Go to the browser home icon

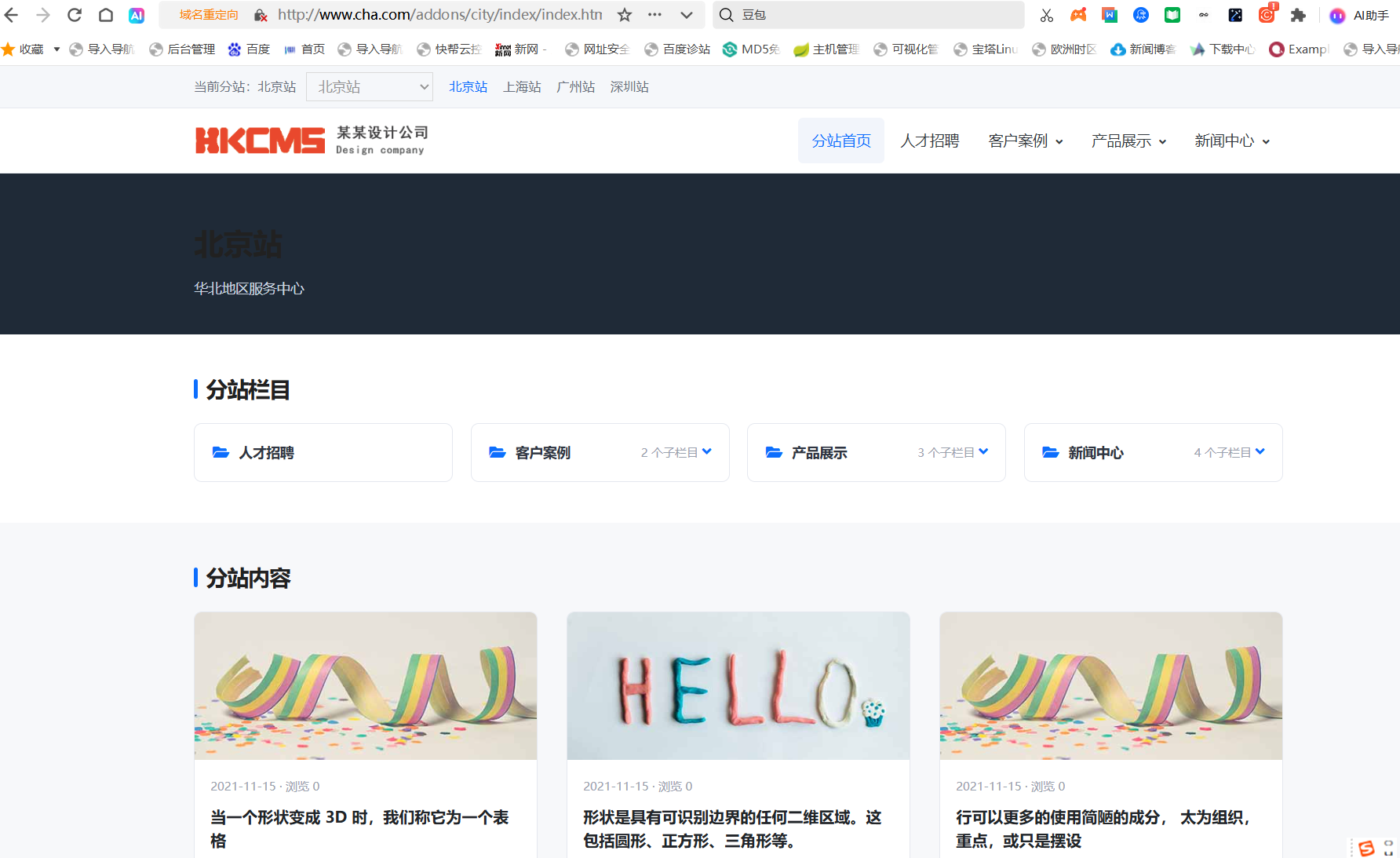(106, 15)
